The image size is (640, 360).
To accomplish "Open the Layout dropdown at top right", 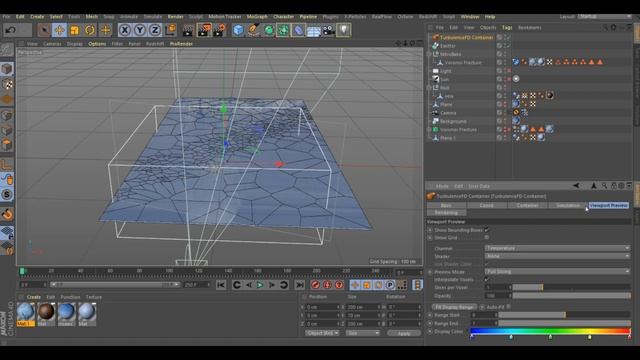I will pos(604,17).
